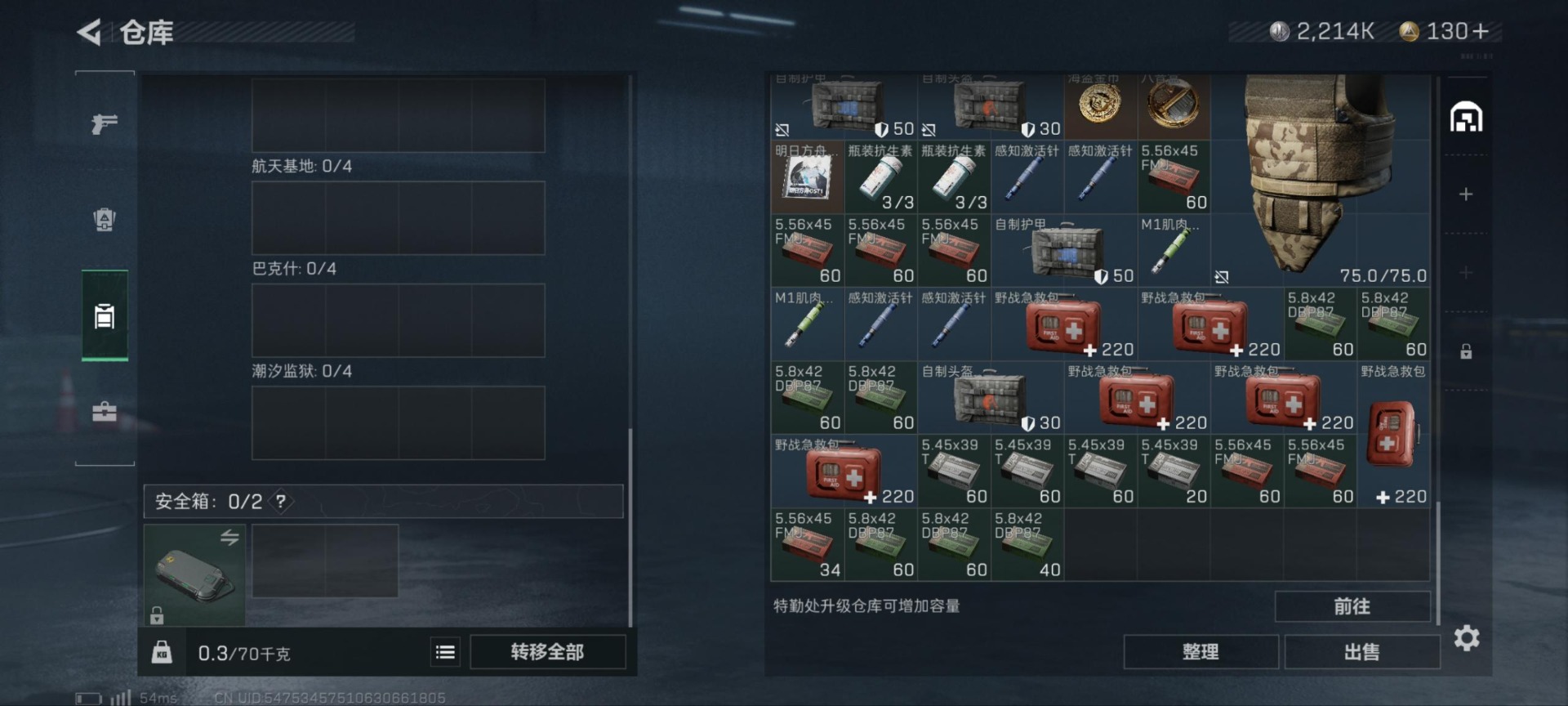Open the armor vest sidebar tab

coord(105,219)
